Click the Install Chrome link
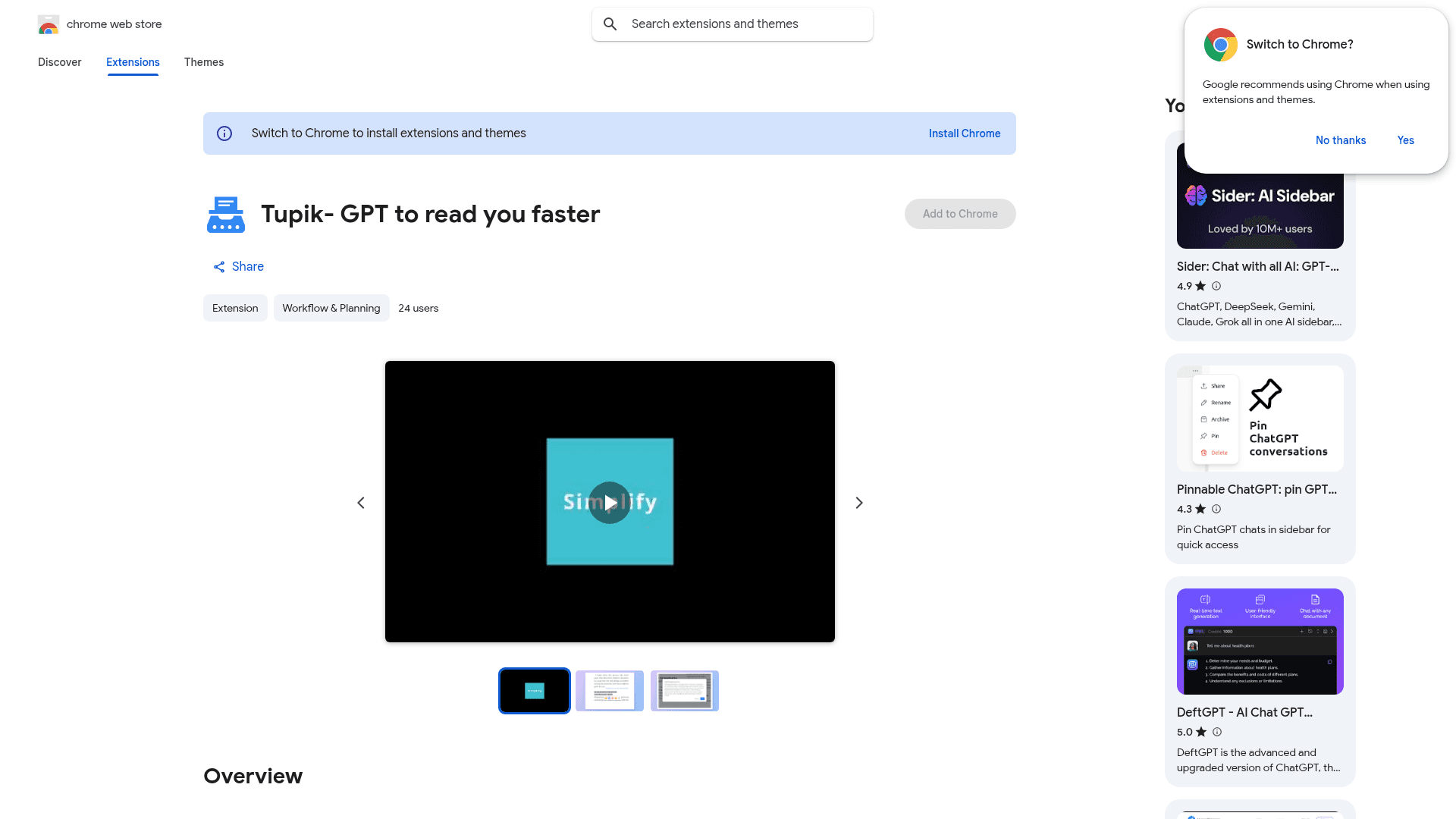1456x819 pixels. [x=965, y=133]
